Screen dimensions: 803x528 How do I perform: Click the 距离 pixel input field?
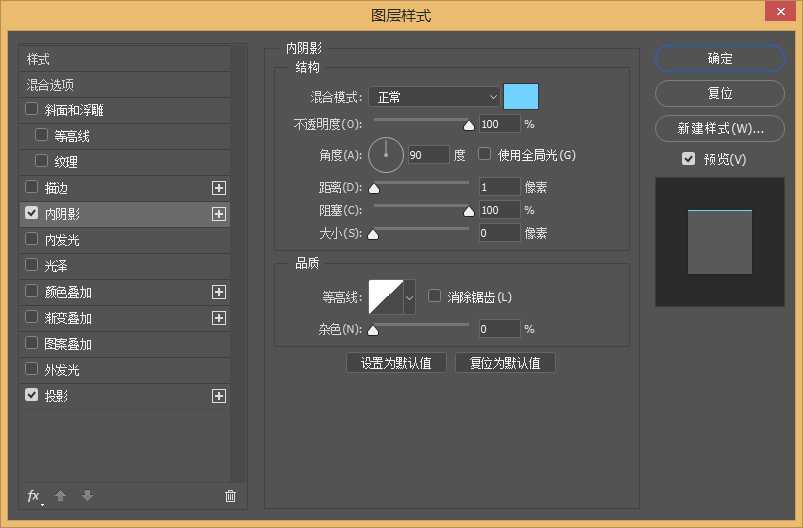499,187
